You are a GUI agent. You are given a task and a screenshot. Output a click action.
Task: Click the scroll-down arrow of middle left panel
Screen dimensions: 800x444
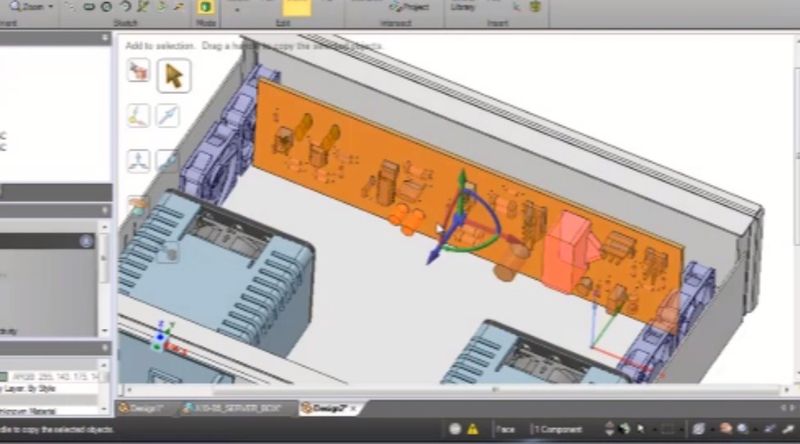click(104, 331)
